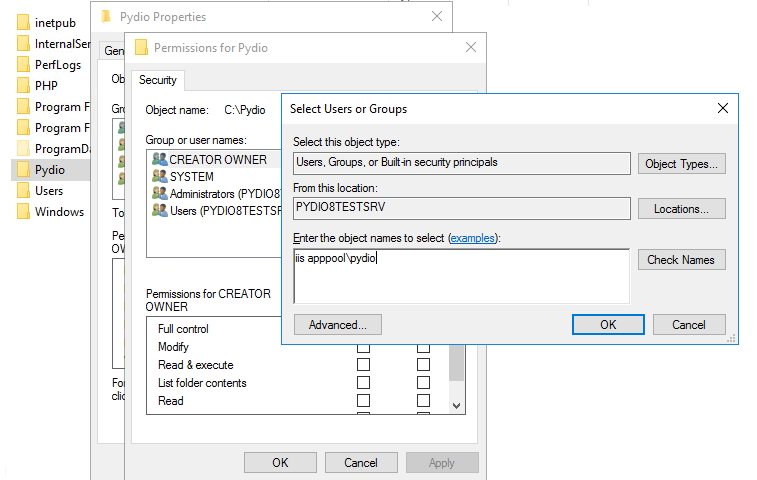757x480 pixels.
Task: Click the object type field
Action: (x=462, y=163)
